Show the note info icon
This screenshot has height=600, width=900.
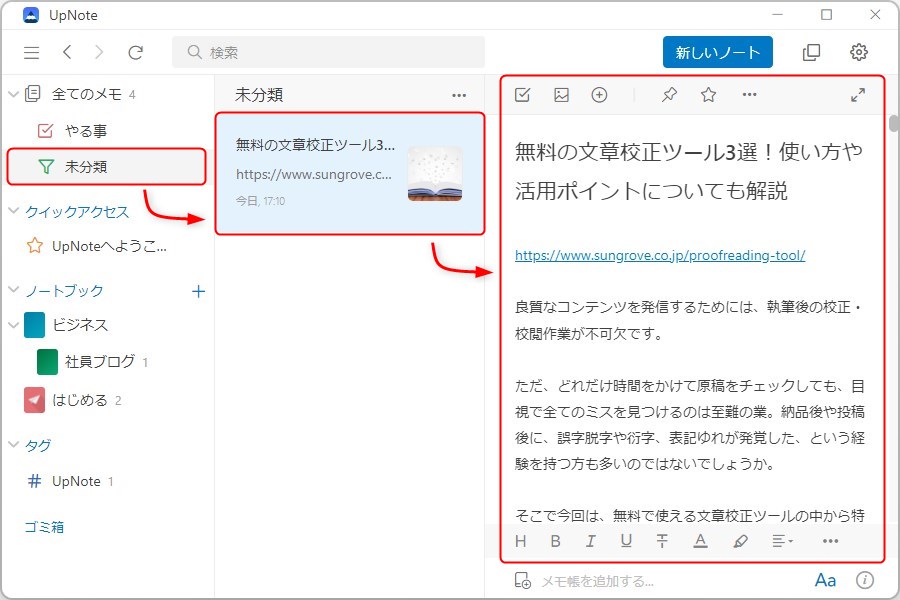[x=865, y=580]
